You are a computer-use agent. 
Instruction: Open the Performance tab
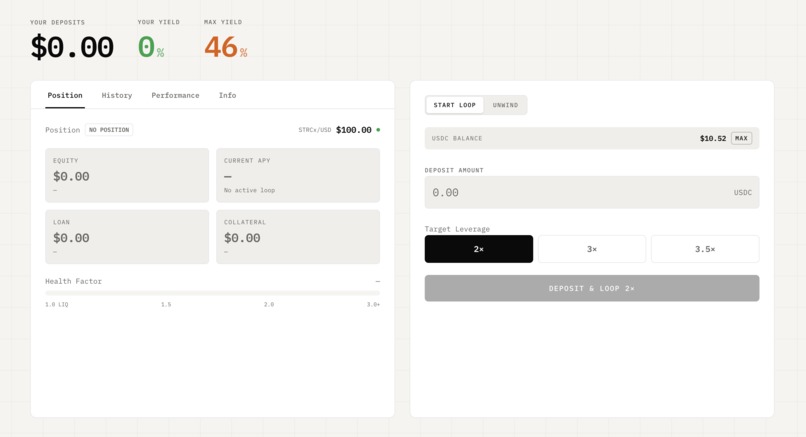[x=175, y=95]
